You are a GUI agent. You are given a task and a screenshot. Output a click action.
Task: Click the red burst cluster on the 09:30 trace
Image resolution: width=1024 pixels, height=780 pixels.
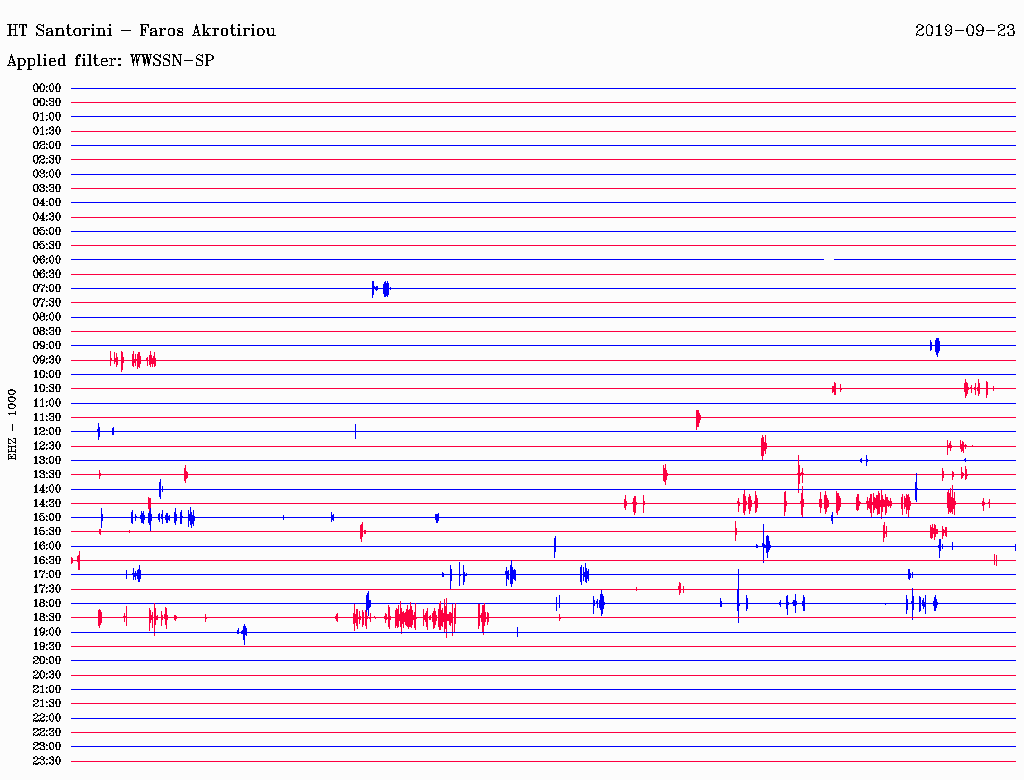coord(133,360)
